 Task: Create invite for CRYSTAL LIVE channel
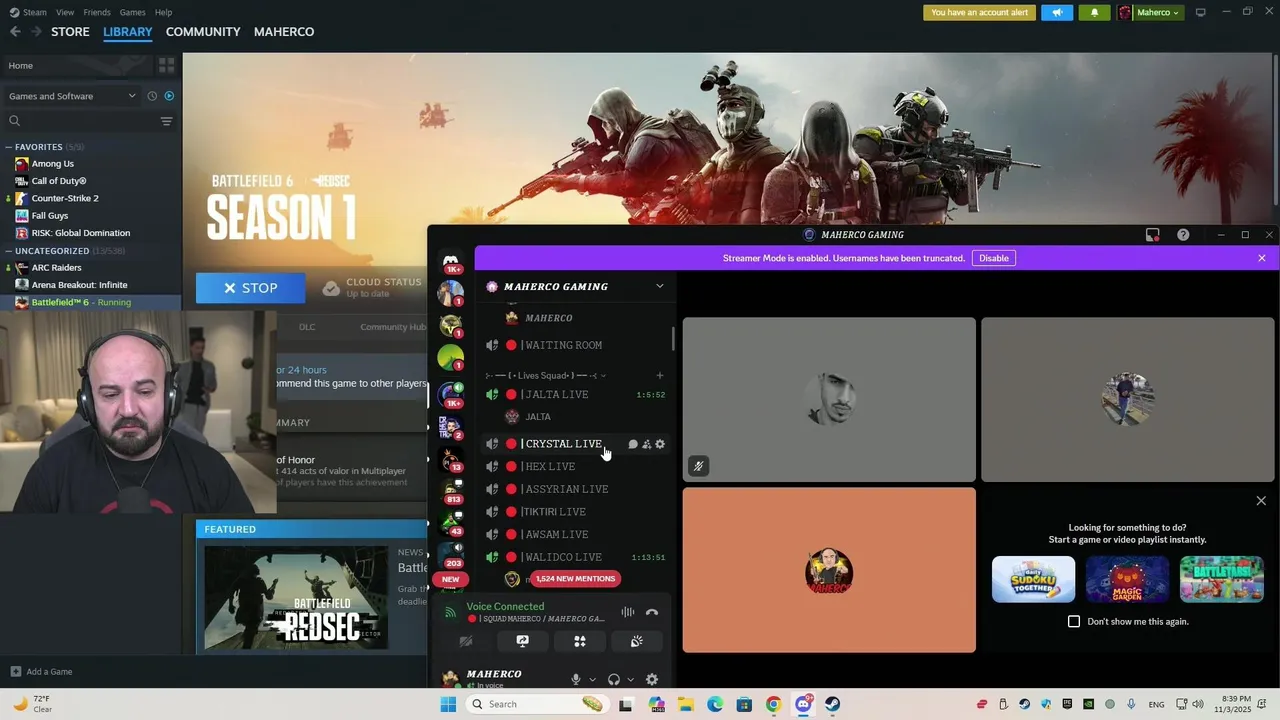(x=646, y=444)
